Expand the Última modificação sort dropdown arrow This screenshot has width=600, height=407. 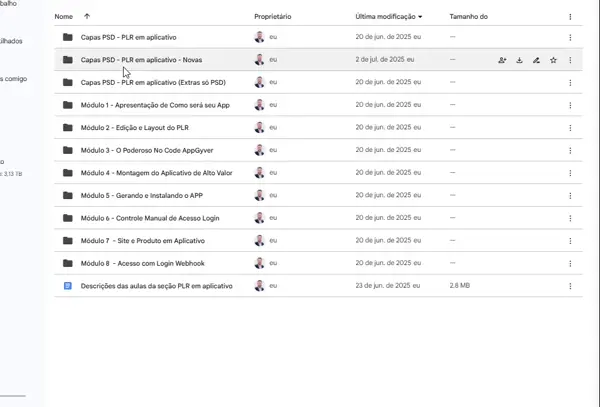(x=420, y=17)
